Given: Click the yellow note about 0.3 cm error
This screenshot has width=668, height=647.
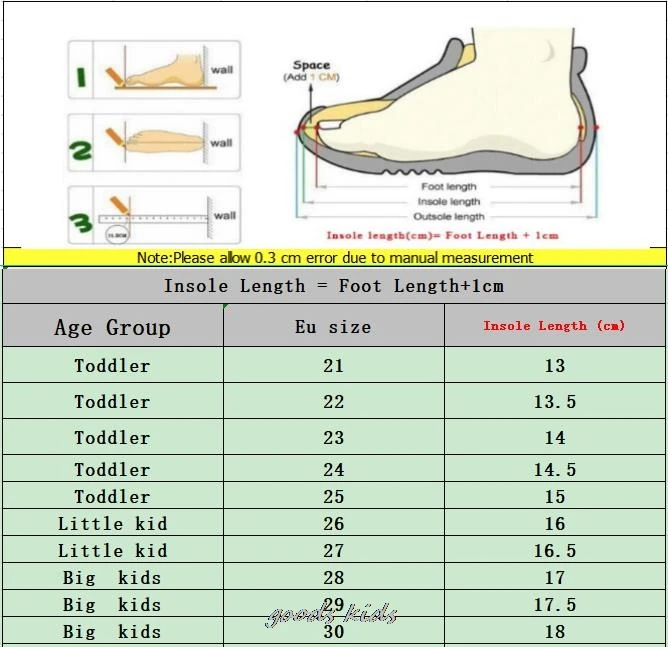Looking at the screenshot, I should click(334, 258).
